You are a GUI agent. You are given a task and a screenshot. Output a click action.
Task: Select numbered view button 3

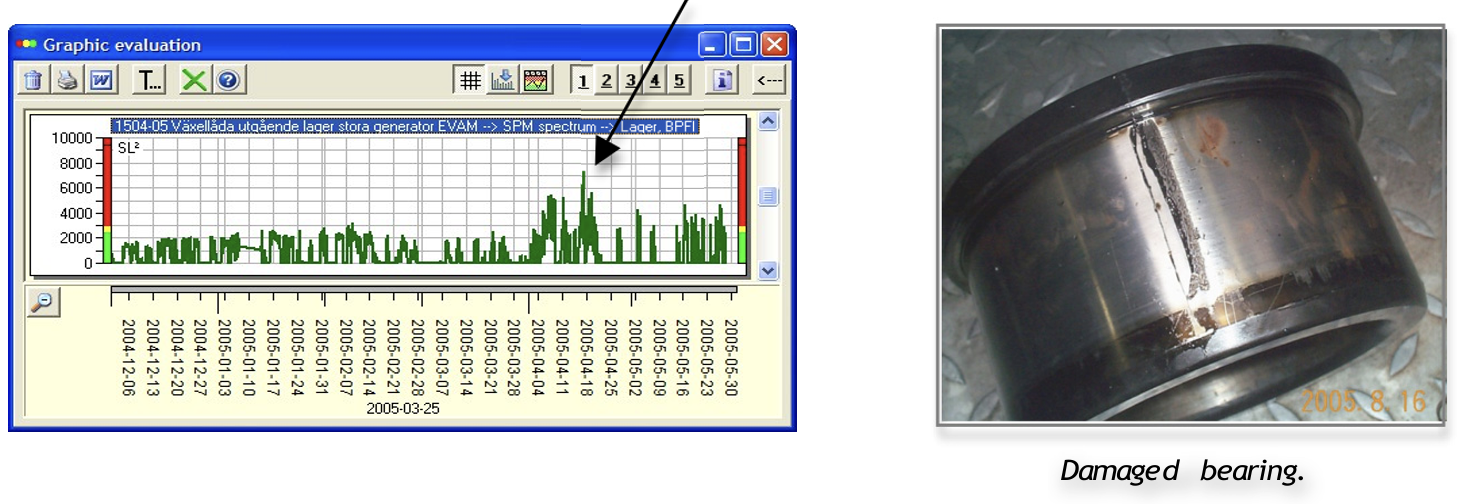click(631, 80)
